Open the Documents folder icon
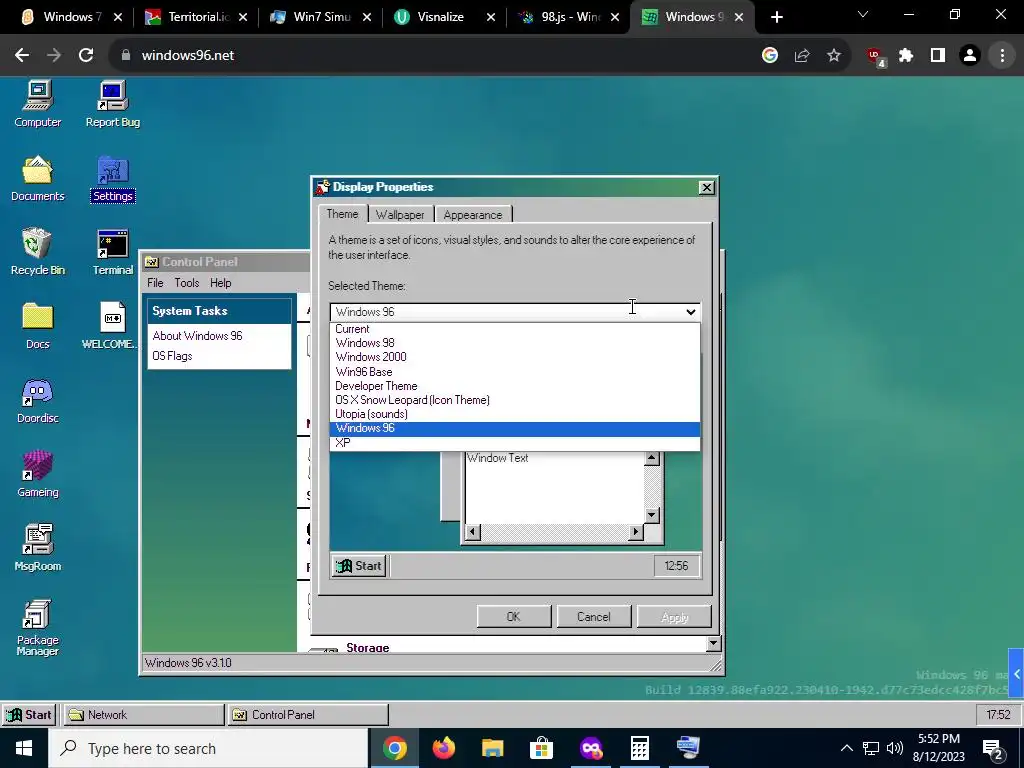The width and height of the screenshot is (1024, 768). [37, 178]
